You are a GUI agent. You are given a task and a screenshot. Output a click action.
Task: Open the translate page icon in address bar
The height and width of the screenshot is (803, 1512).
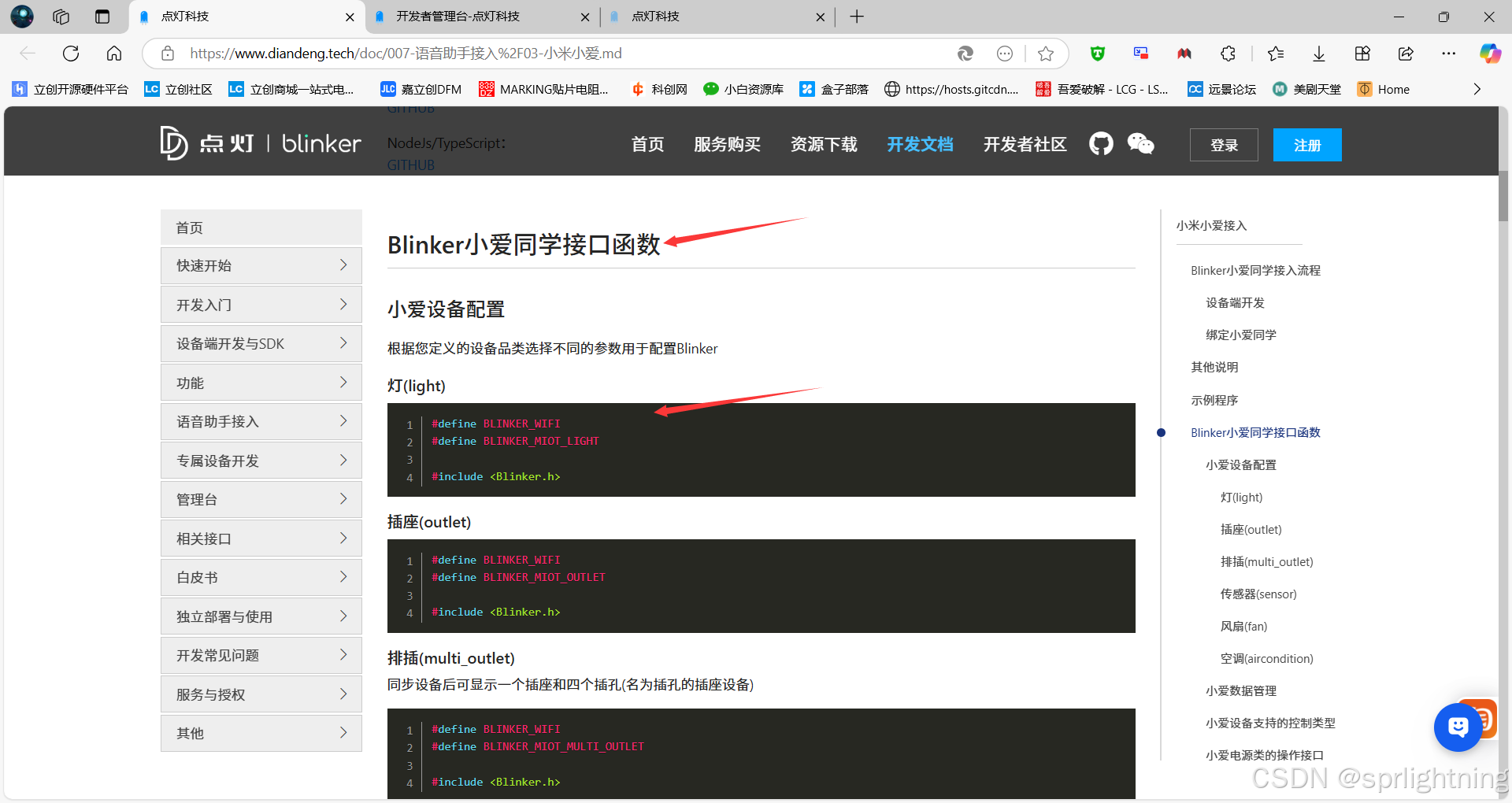point(965,54)
